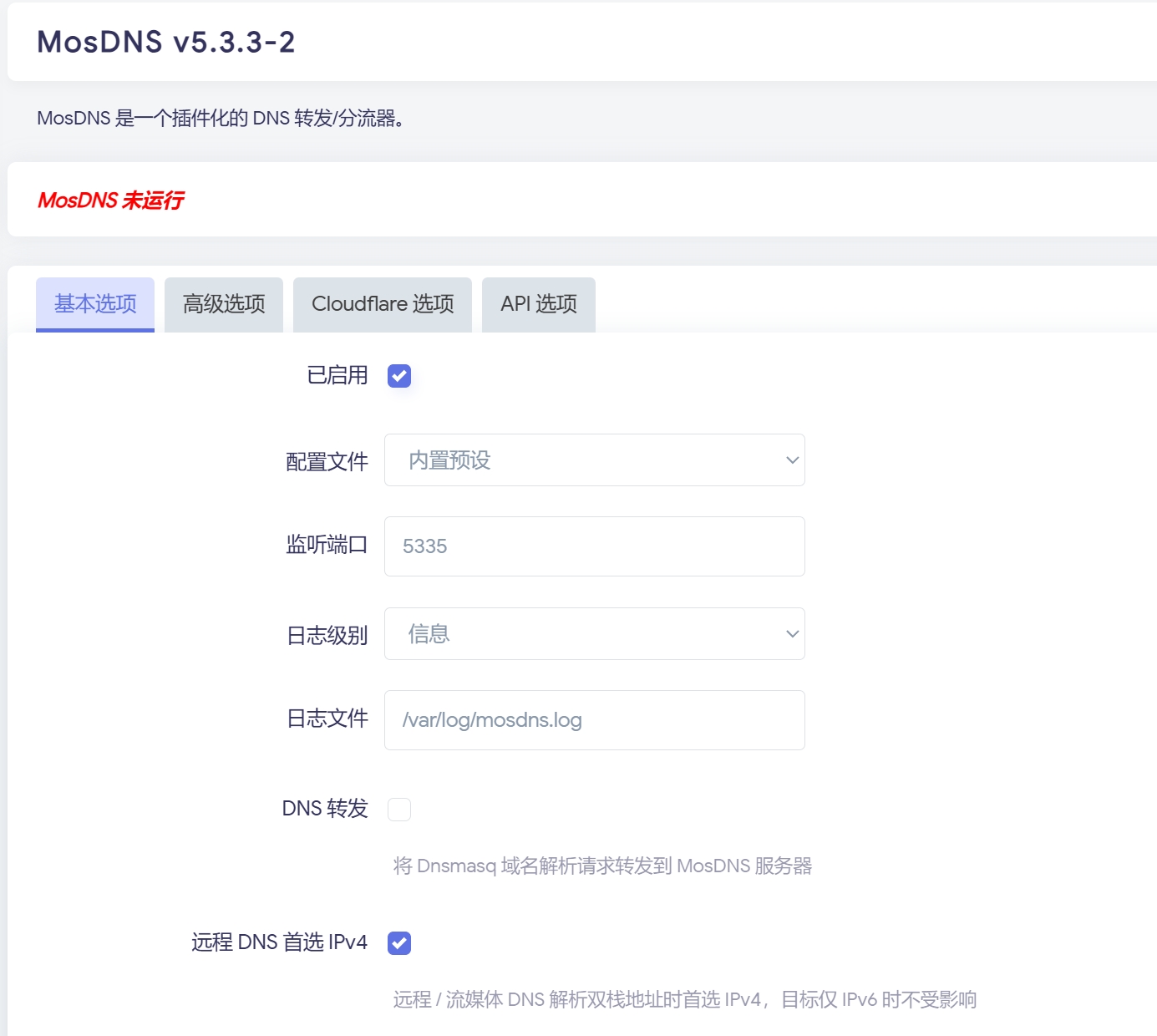The image size is (1157, 1036).
Task: Click the 日志级别 field label
Action: [x=327, y=635]
